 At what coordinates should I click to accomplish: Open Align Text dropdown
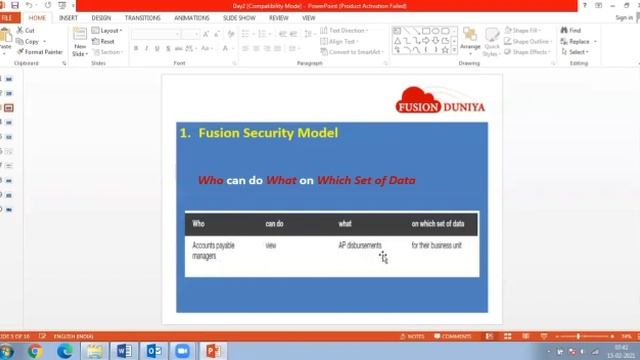[x=339, y=41]
